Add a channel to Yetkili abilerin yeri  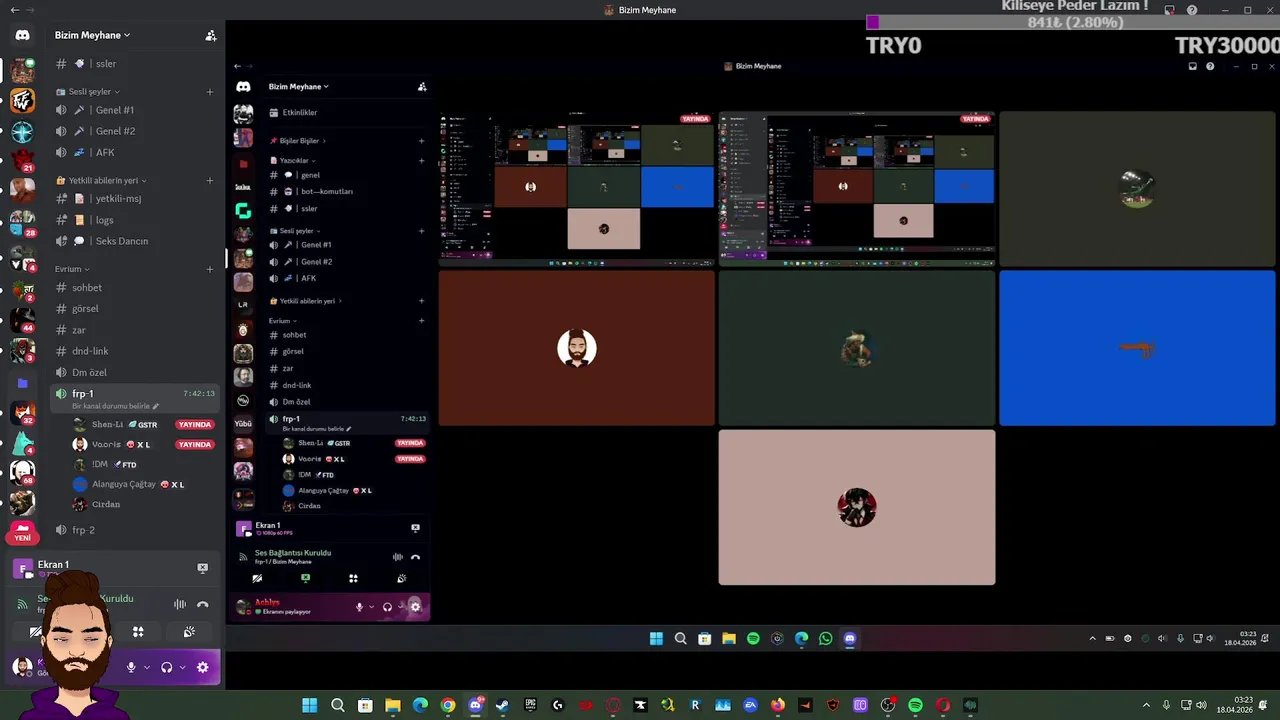(209, 181)
